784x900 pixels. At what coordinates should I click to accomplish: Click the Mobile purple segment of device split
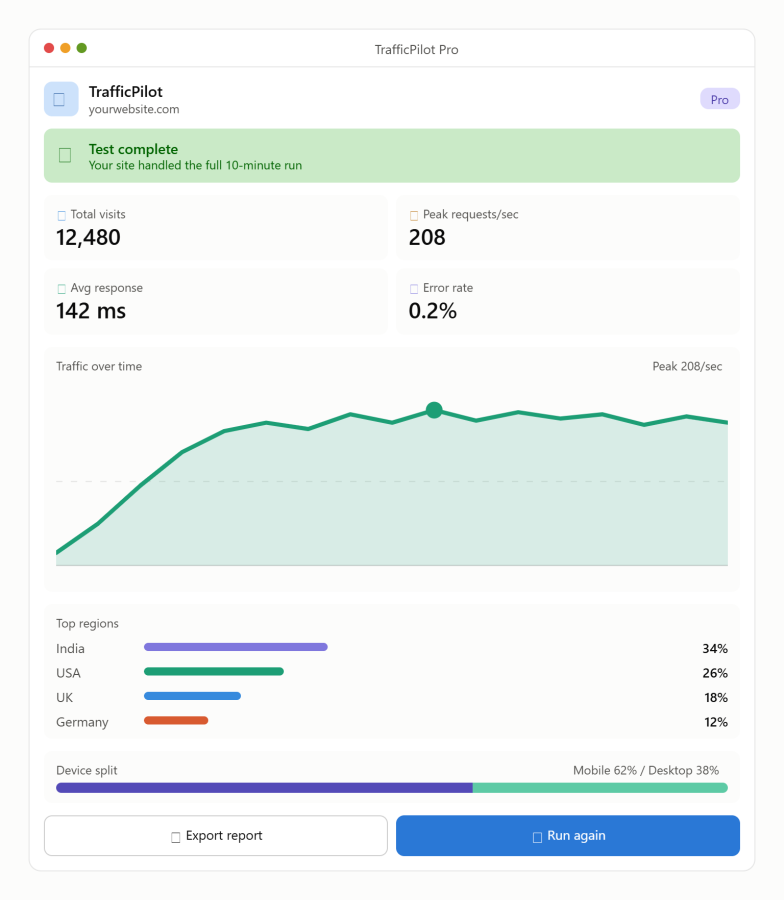coord(265,788)
